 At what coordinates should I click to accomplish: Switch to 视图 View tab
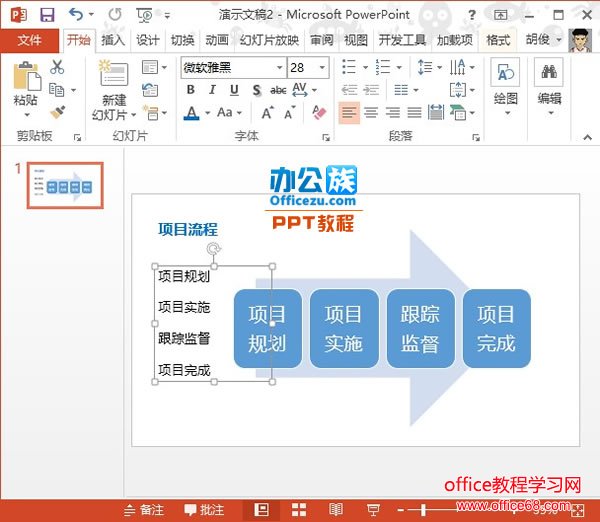(x=356, y=40)
